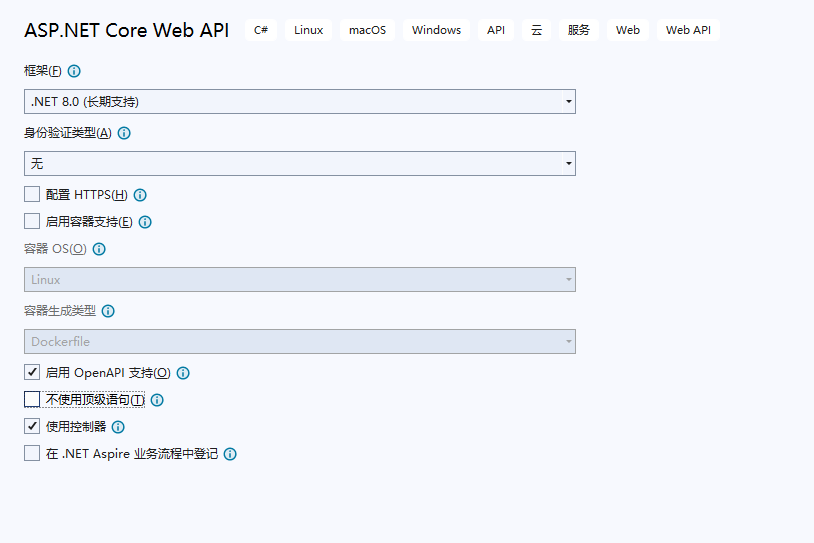Click info icon beside 配置 HTTPS(H)
Screen dimensions: 814x543
click(x=140, y=195)
